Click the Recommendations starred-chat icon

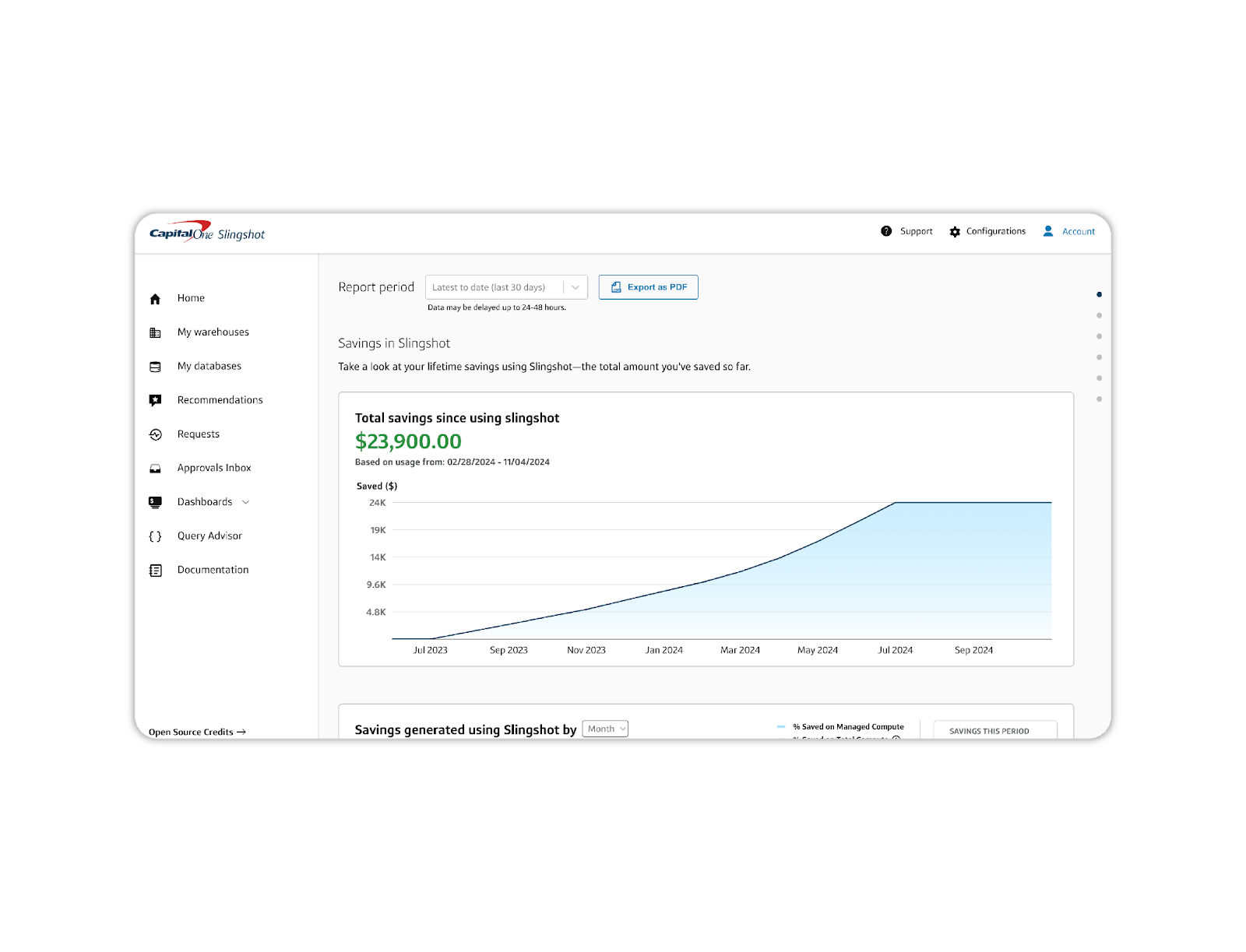click(x=155, y=399)
